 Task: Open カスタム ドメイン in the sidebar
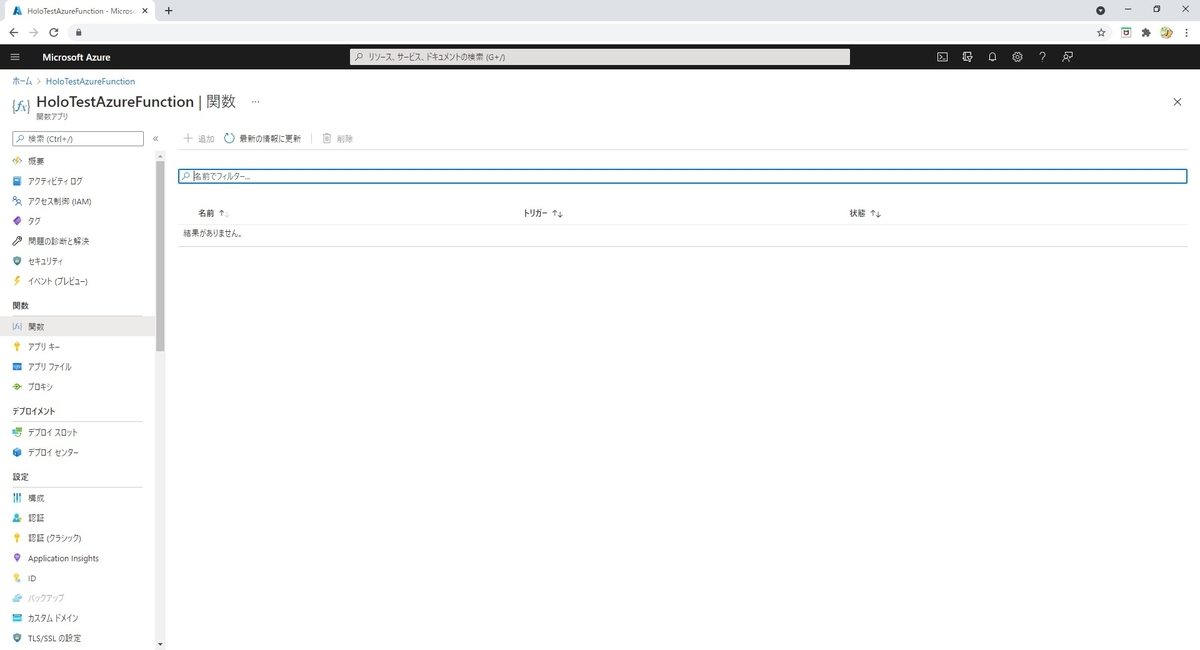[x=53, y=618]
